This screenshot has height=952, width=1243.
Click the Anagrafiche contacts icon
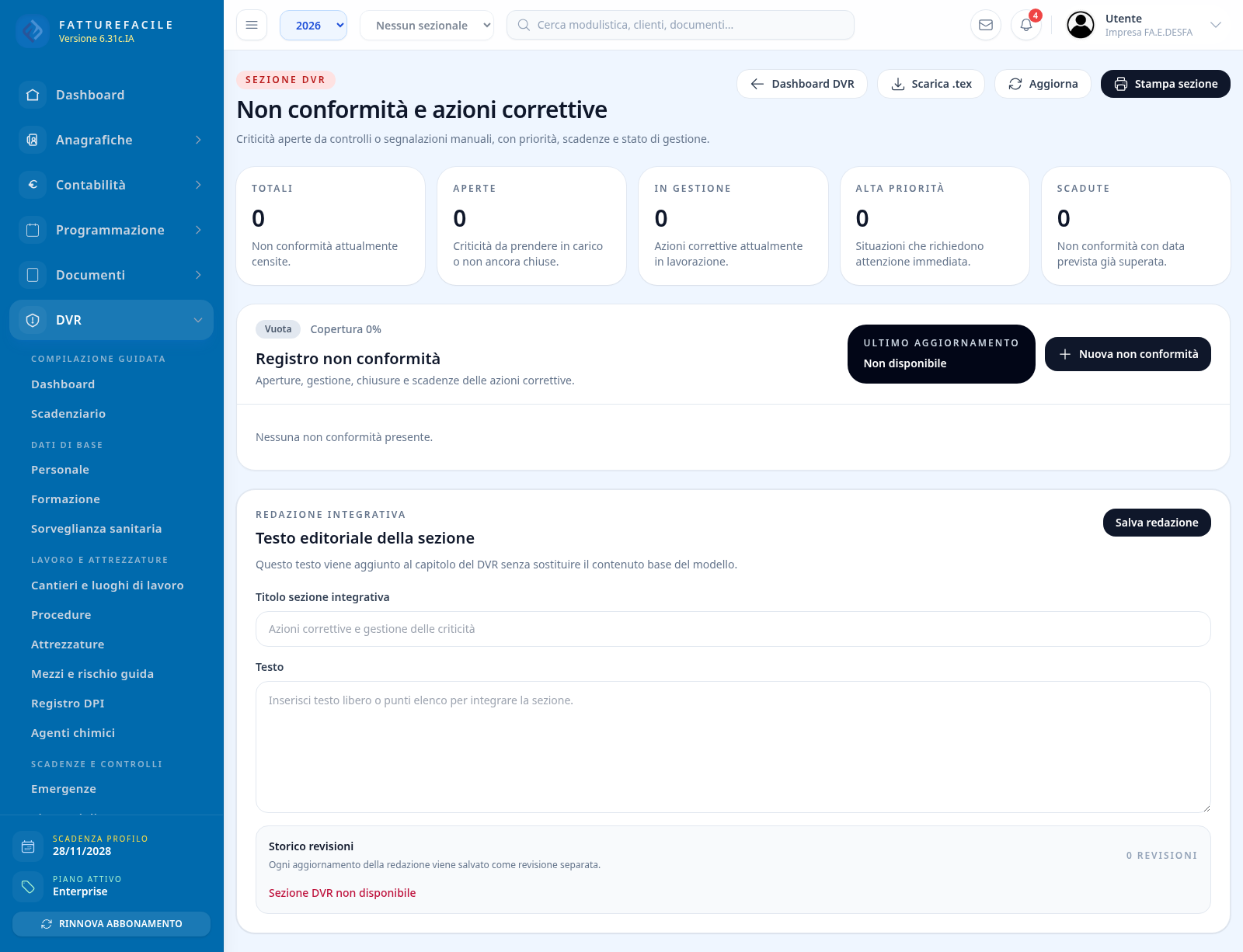point(33,140)
